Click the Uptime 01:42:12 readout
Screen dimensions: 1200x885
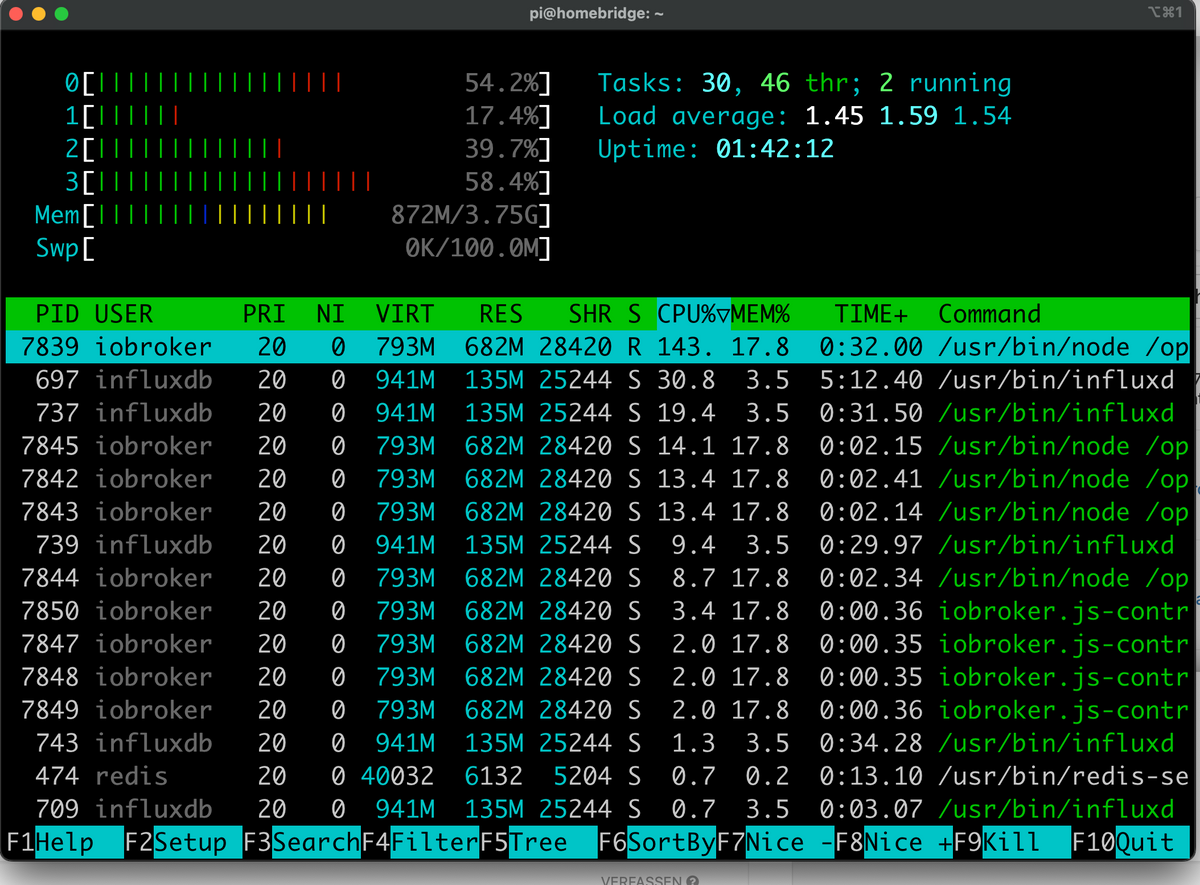click(x=716, y=149)
